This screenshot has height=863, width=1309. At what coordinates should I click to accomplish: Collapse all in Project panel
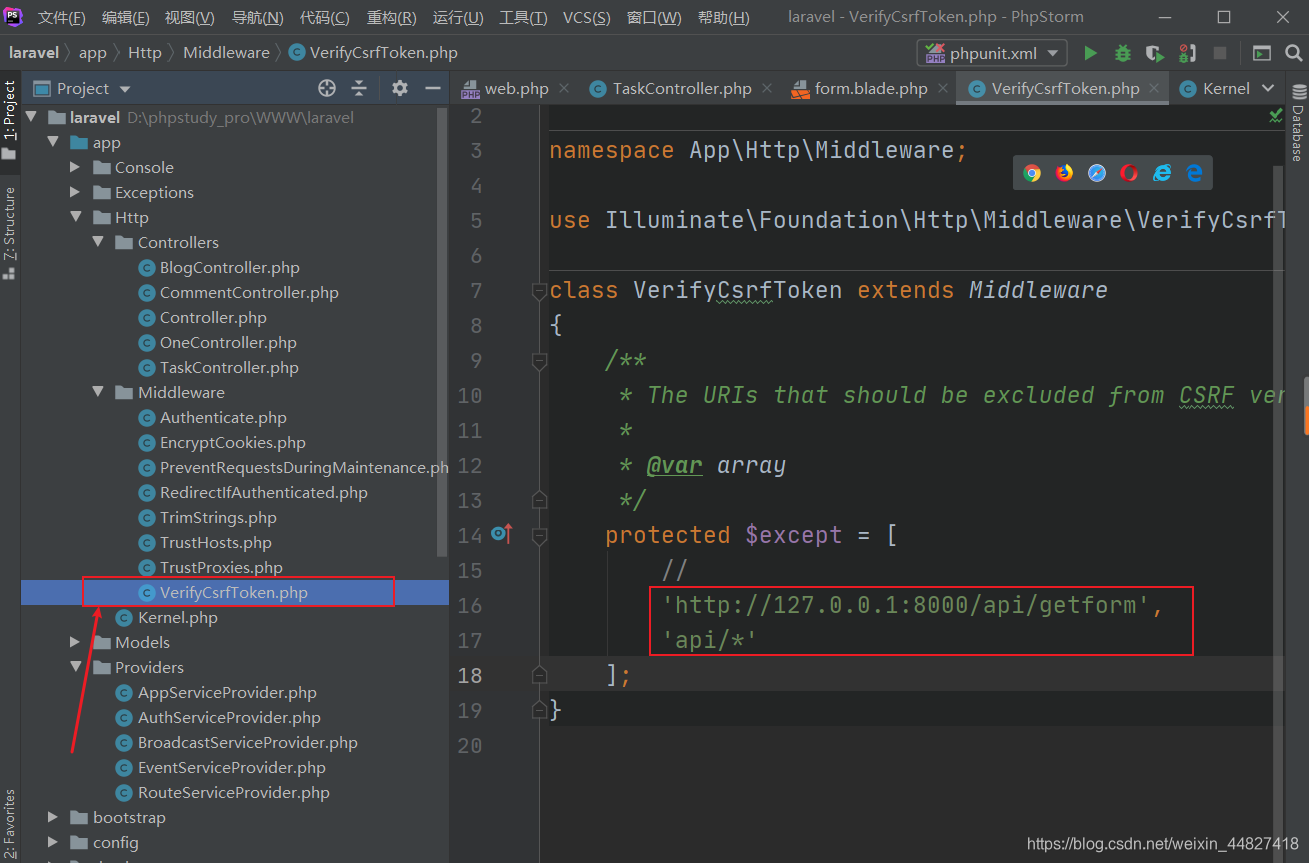359,88
